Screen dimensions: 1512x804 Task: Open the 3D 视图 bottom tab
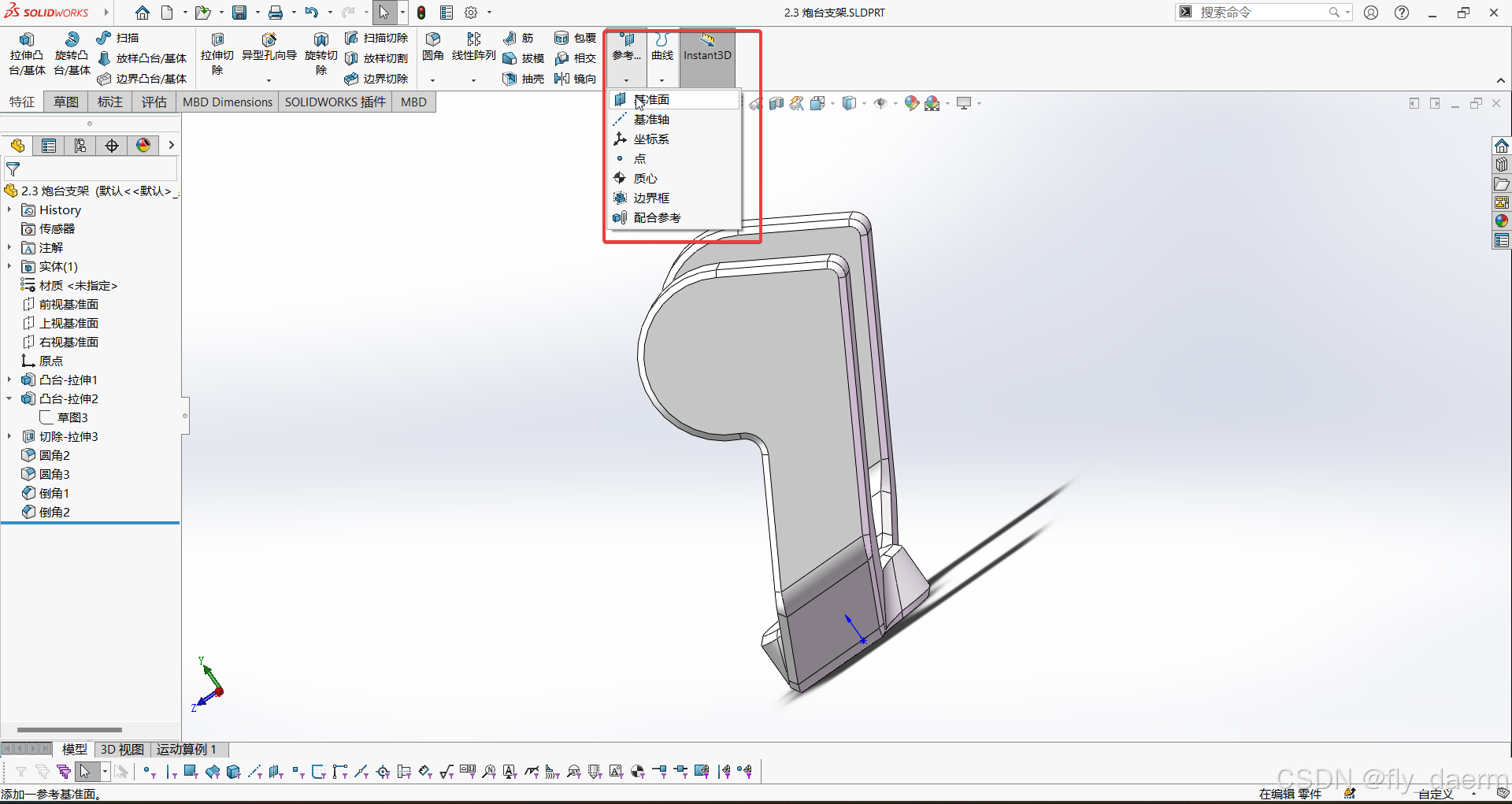[122, 750]
